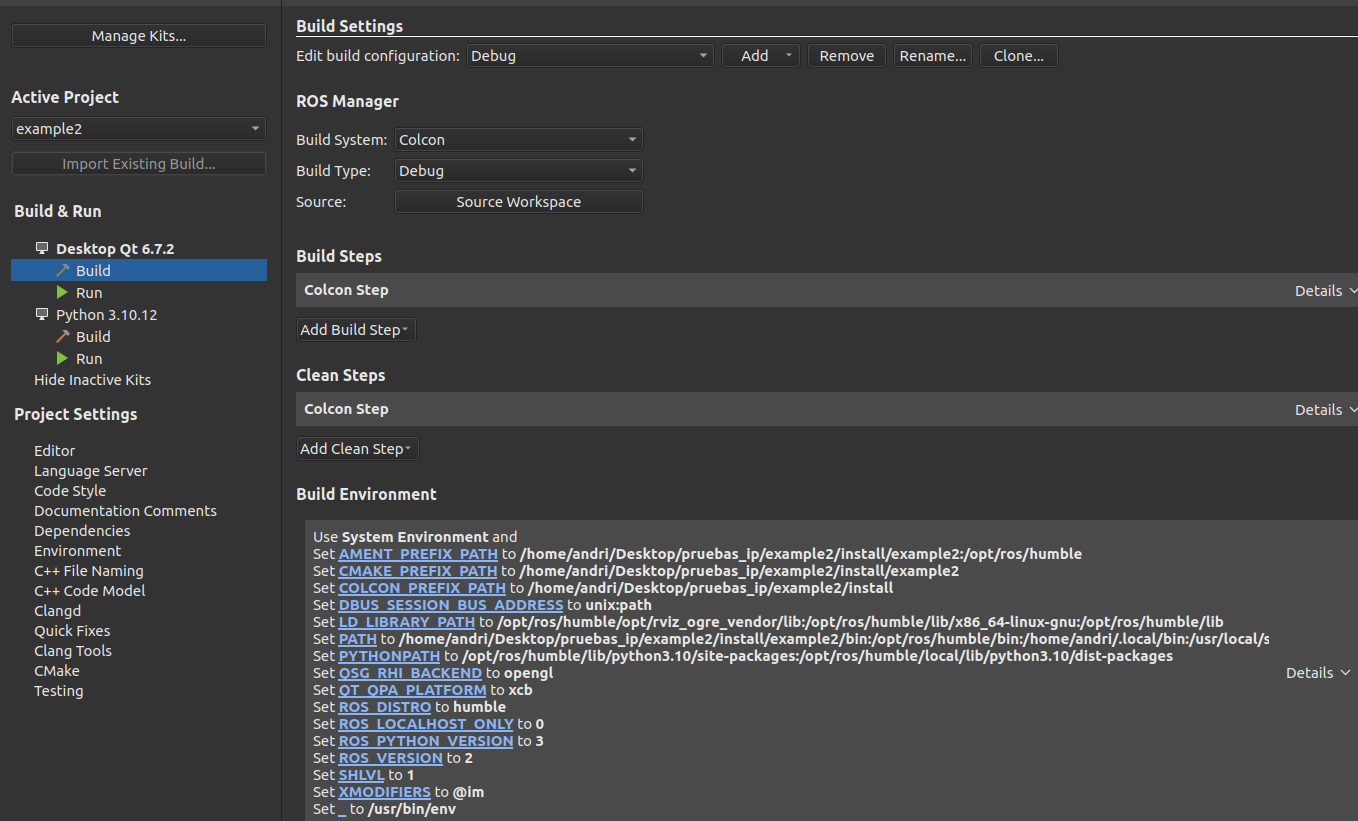Click Build Steps Colcon Step row label
Image resolution: width=1358 pixels, height=821 pixels.
[x=346, y=290]
